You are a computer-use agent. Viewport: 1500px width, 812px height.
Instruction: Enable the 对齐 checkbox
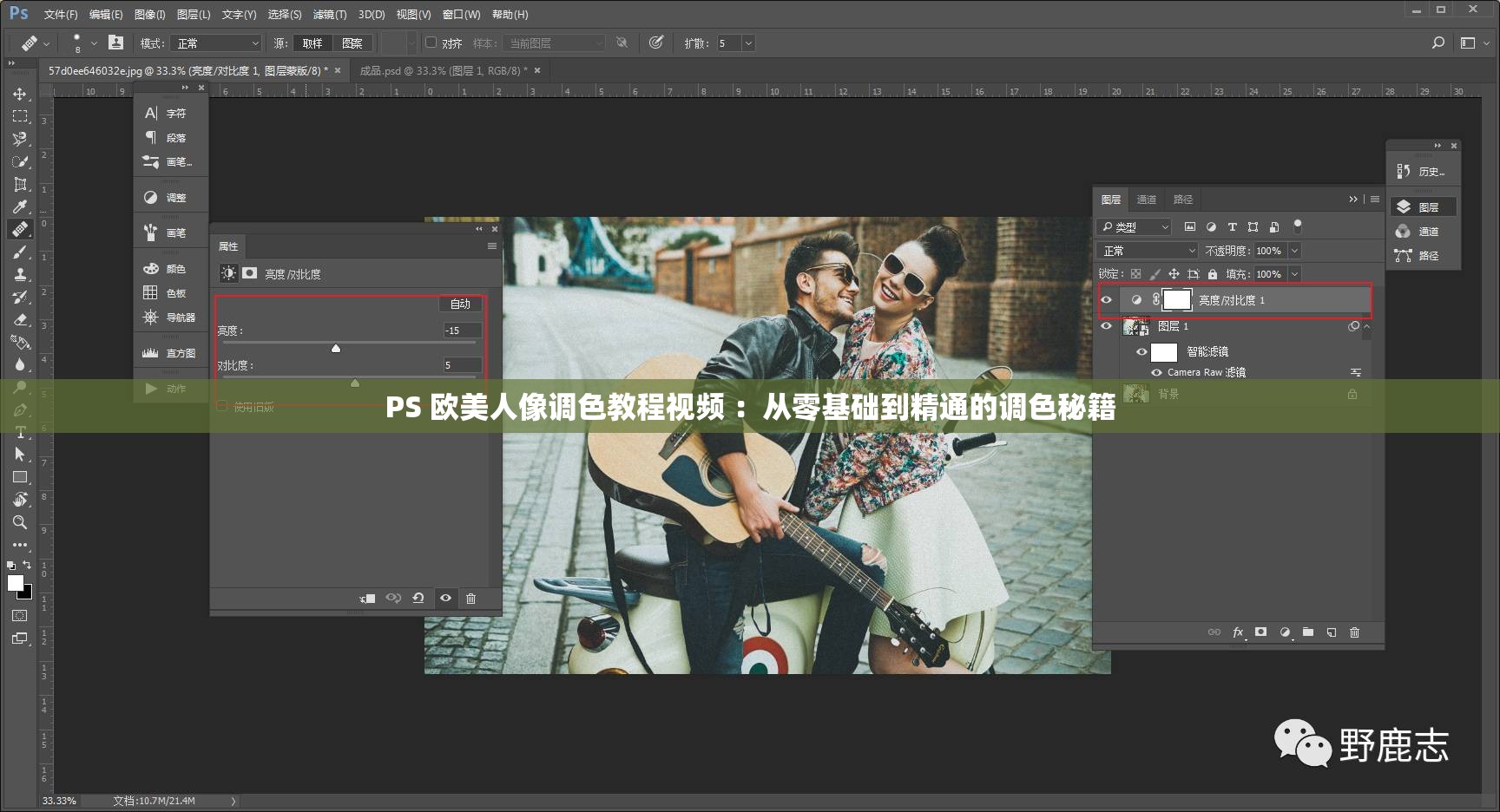click(431, 42)
